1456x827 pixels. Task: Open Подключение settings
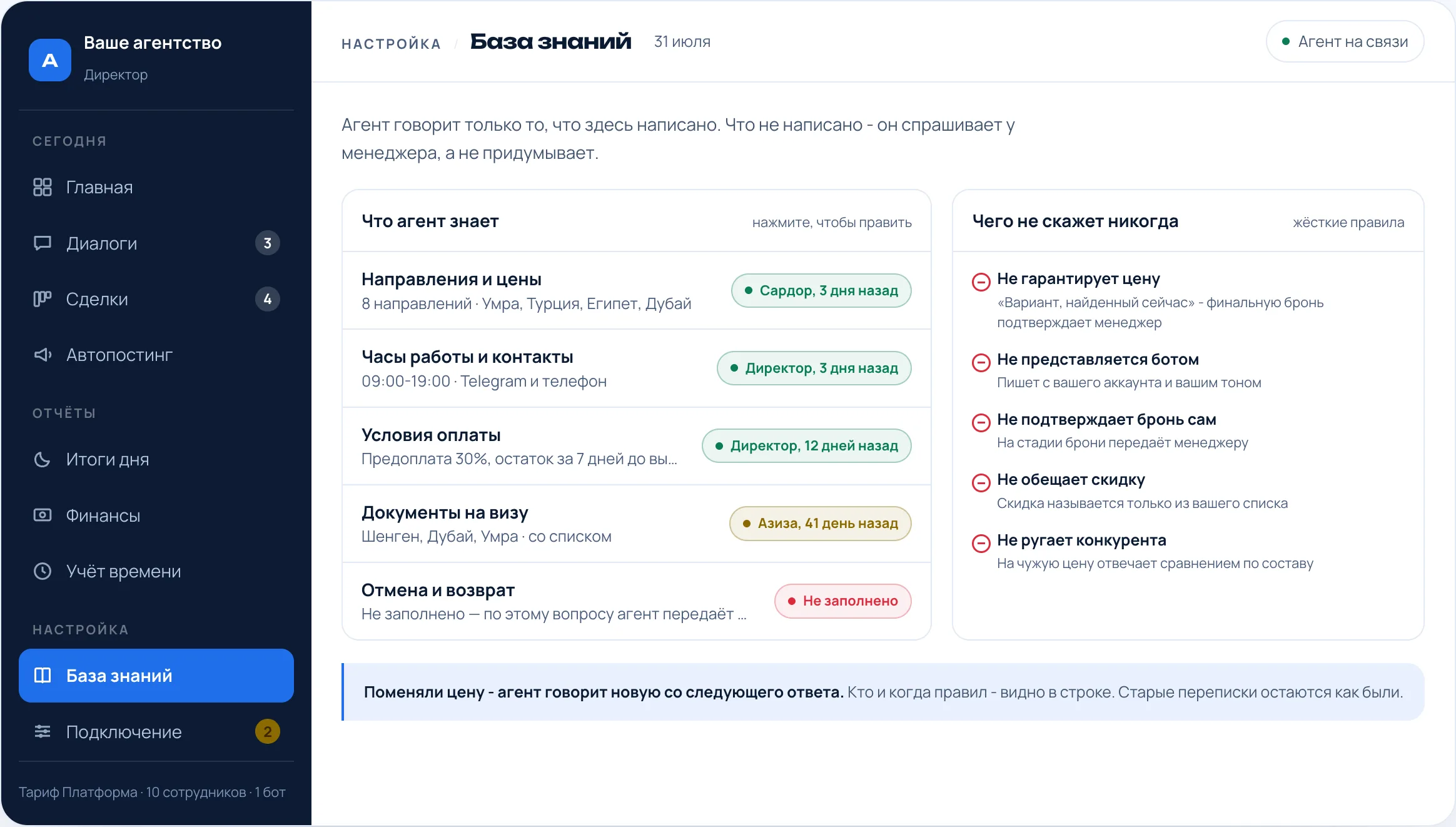click(156, 731)
